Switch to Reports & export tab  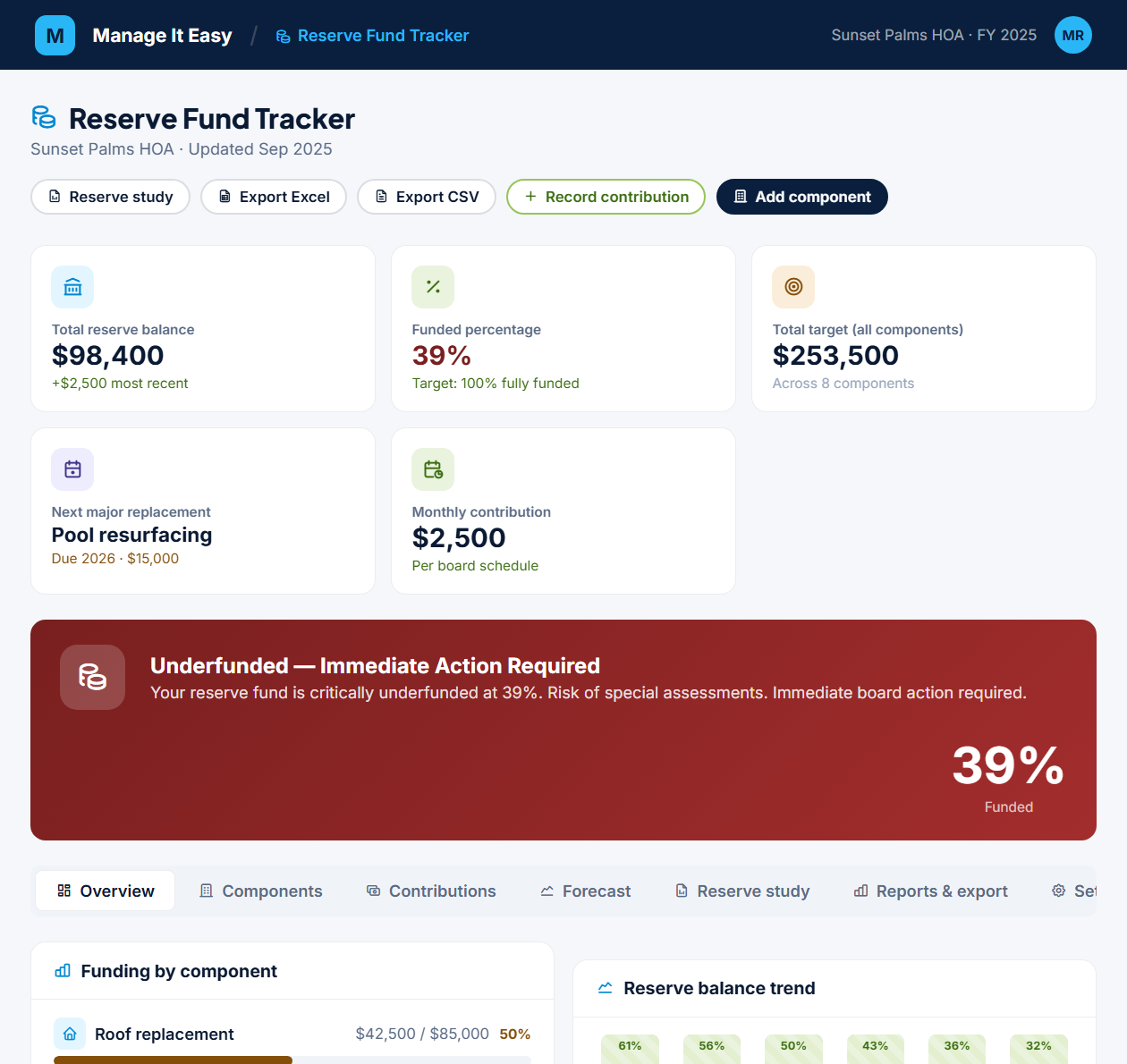(x=930, y=891)
